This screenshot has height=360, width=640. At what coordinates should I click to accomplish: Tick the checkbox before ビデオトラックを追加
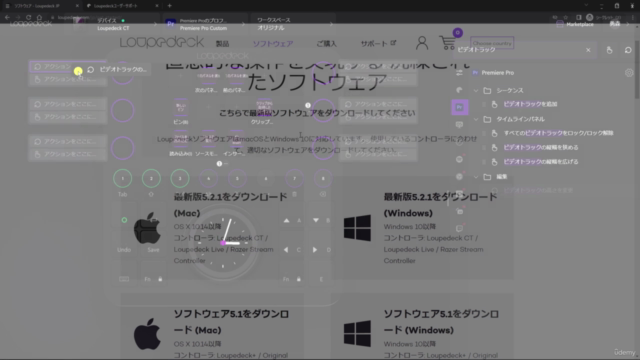coord(484,104)
